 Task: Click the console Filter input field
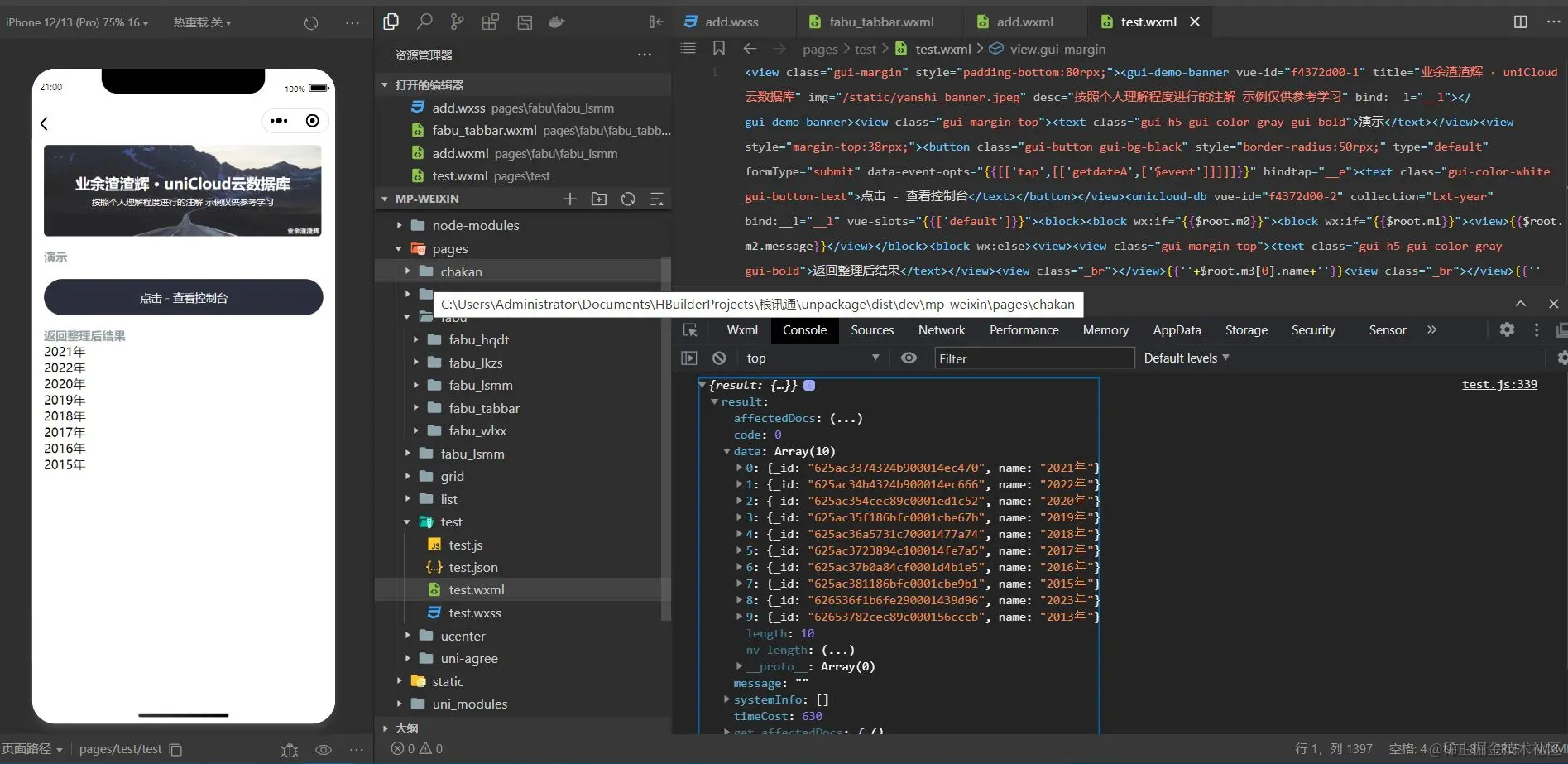click(x=1033, y=358)
